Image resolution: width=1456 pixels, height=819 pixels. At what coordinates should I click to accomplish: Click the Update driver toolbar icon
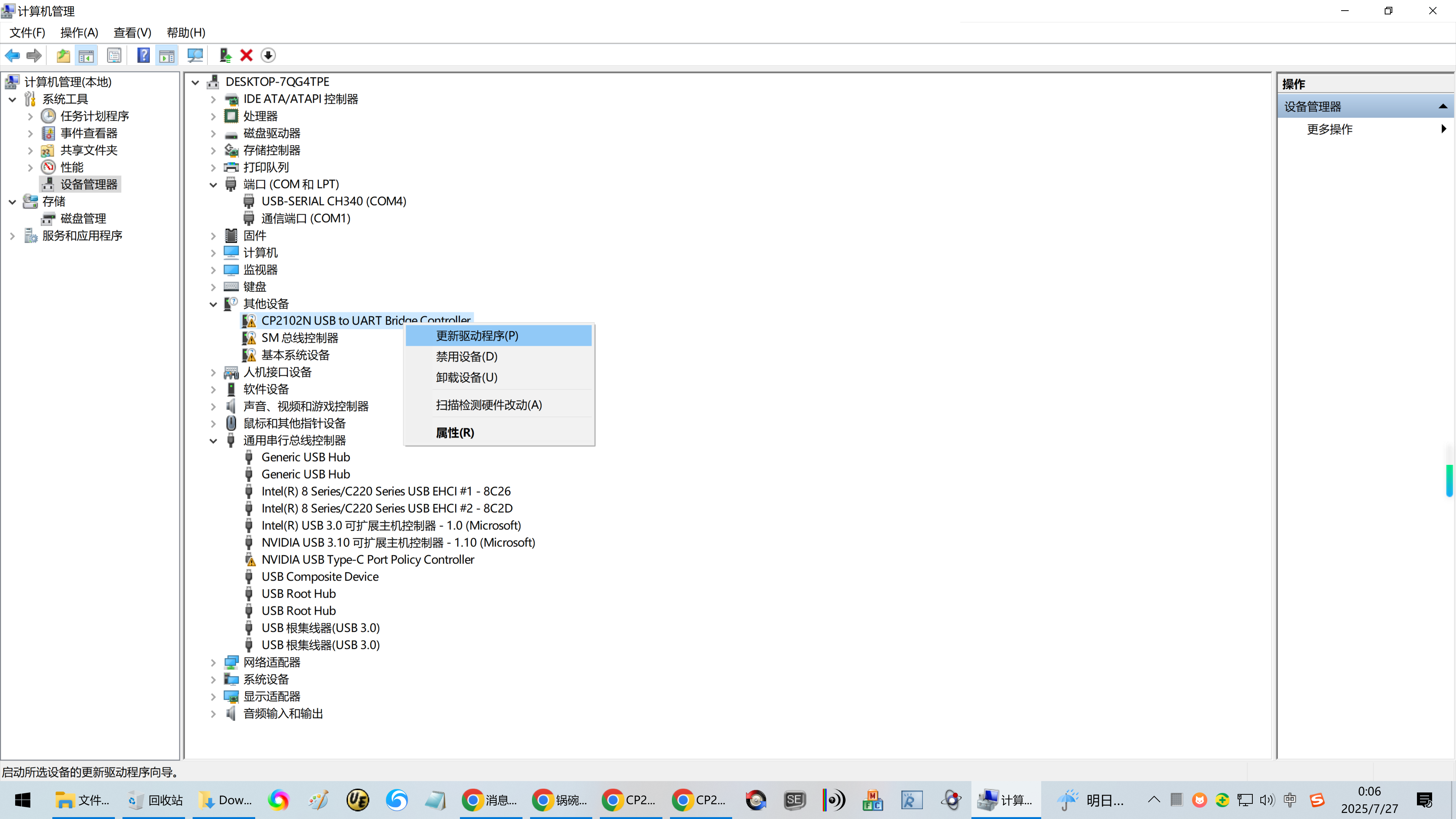point(225,55)
